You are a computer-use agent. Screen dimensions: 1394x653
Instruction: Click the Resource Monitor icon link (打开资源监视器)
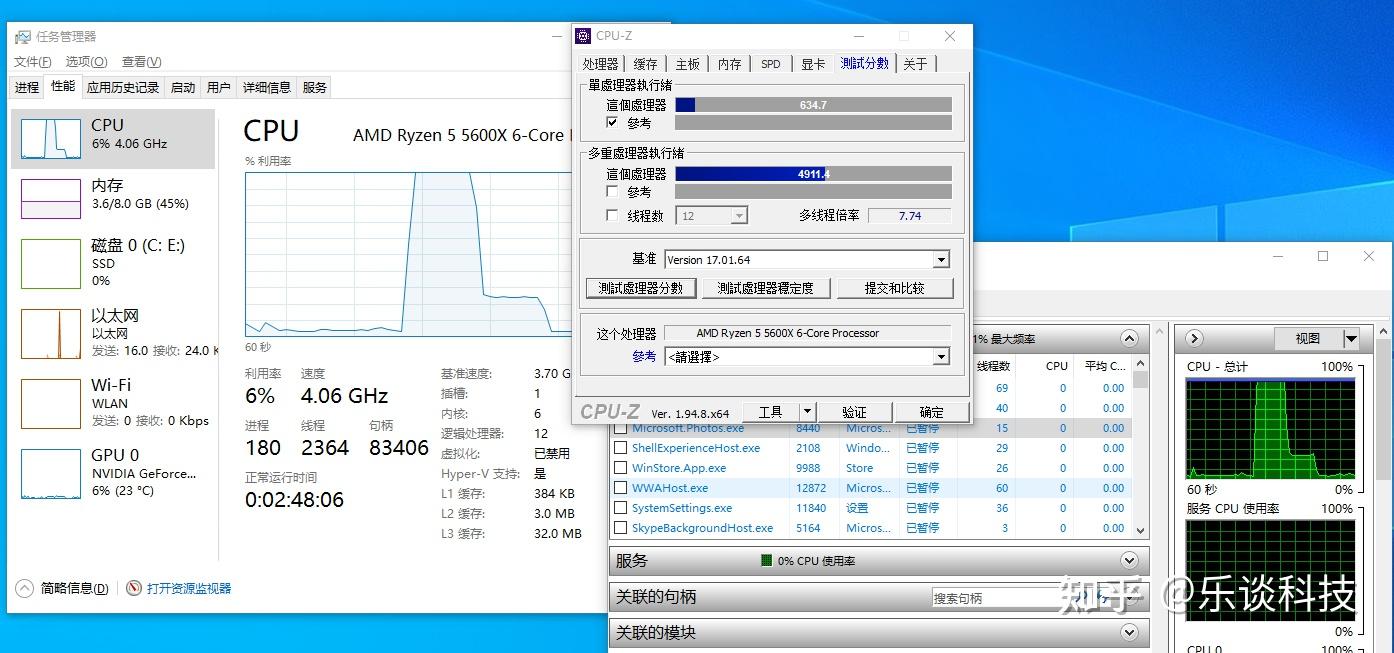click(x=134, y=588)
